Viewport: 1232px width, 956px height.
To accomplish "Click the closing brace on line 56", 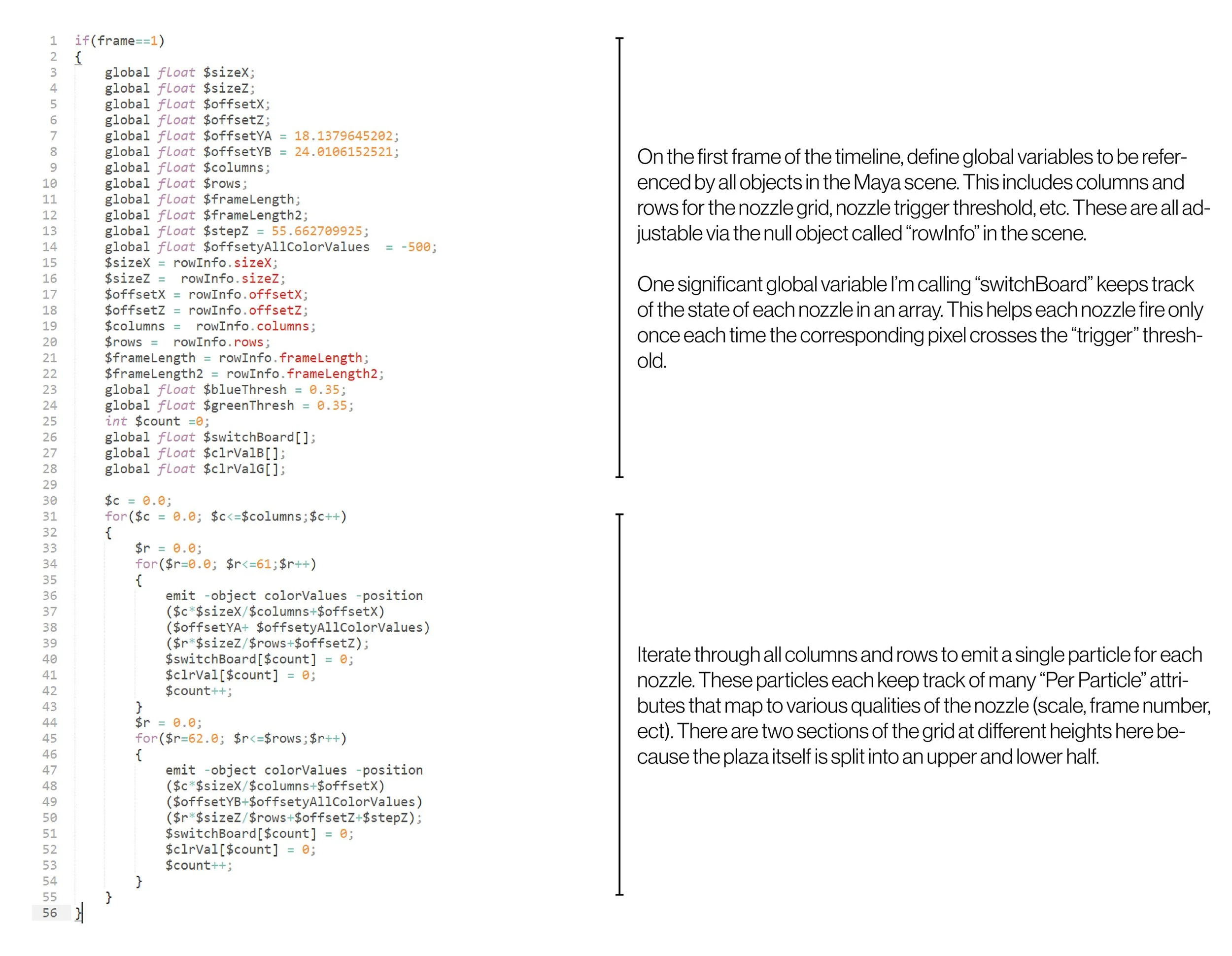I will [x=78, y=913].
